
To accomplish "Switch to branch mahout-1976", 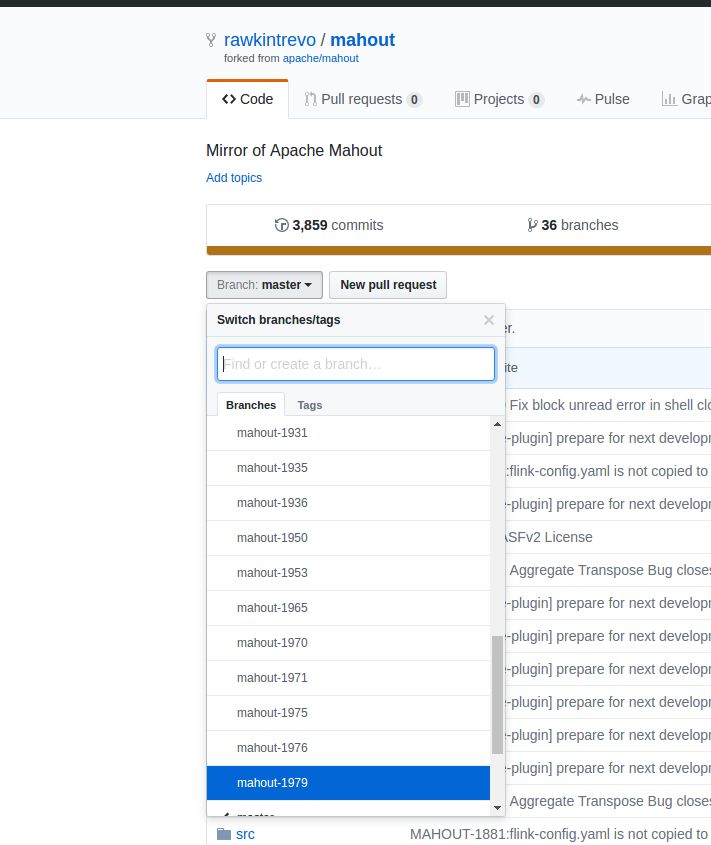I will 349,749.
